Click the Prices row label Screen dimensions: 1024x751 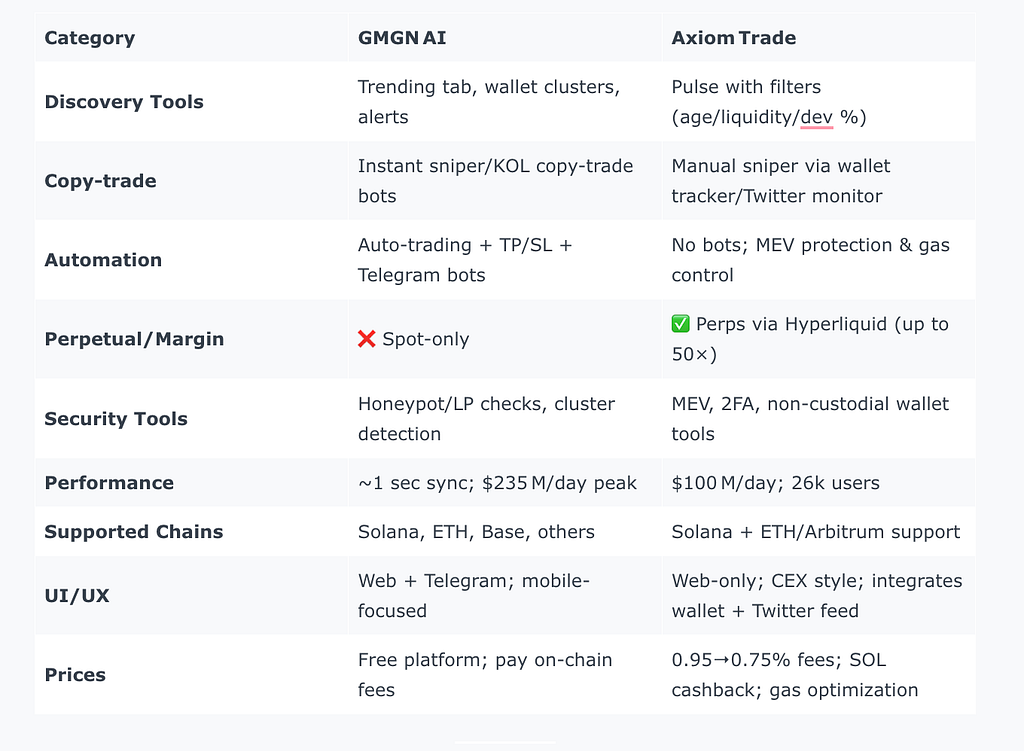coord(75,675)
